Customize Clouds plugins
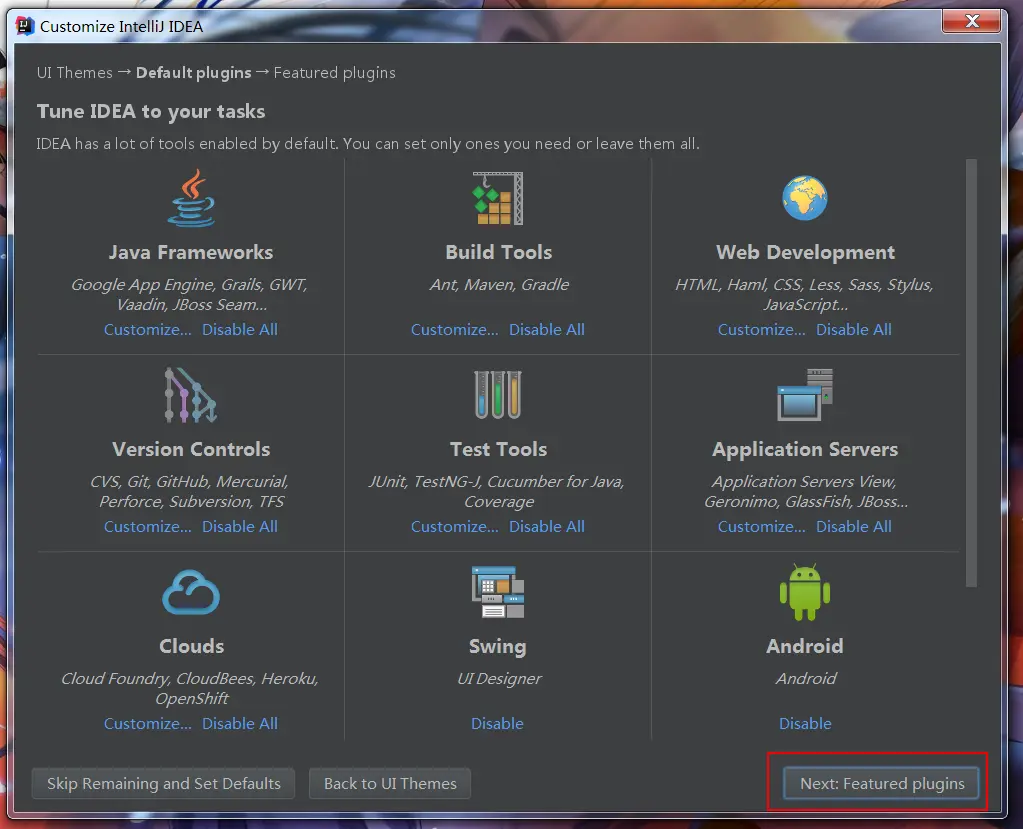 point(147,723)
